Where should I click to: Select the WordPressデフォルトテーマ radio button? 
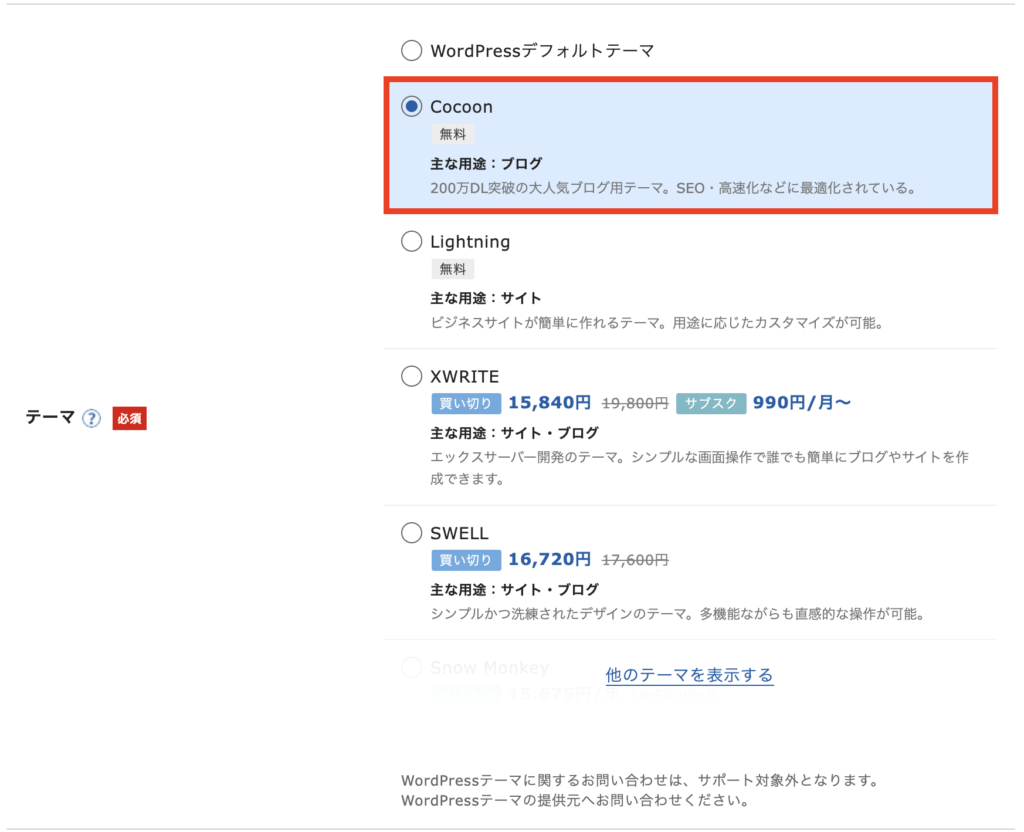click(x=411, y=50)
